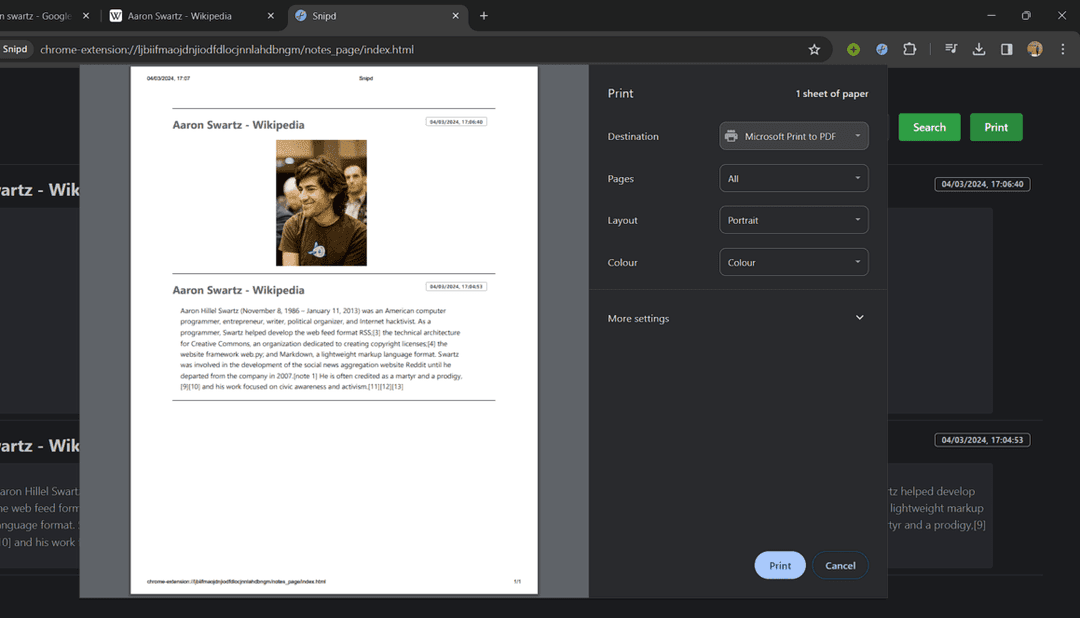
Task: Open the media control icon
Action: coord(951,50)
